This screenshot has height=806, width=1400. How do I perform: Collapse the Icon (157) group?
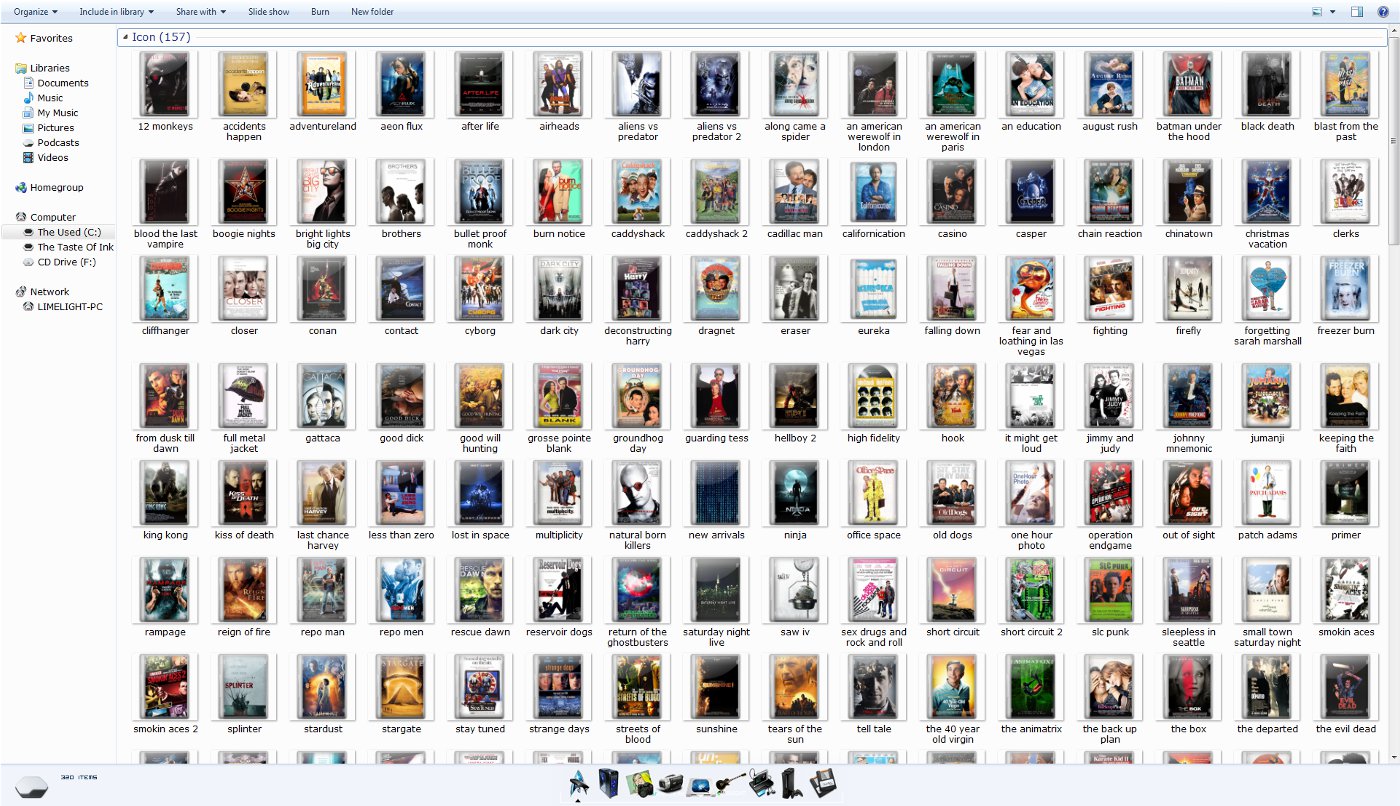126,38
